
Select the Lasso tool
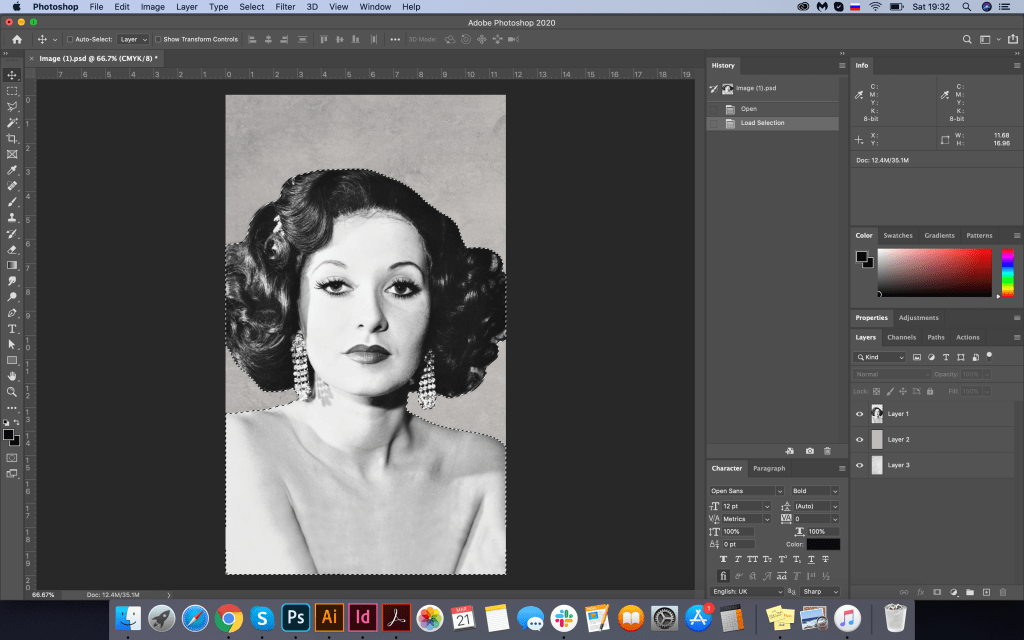click(12, 106)
